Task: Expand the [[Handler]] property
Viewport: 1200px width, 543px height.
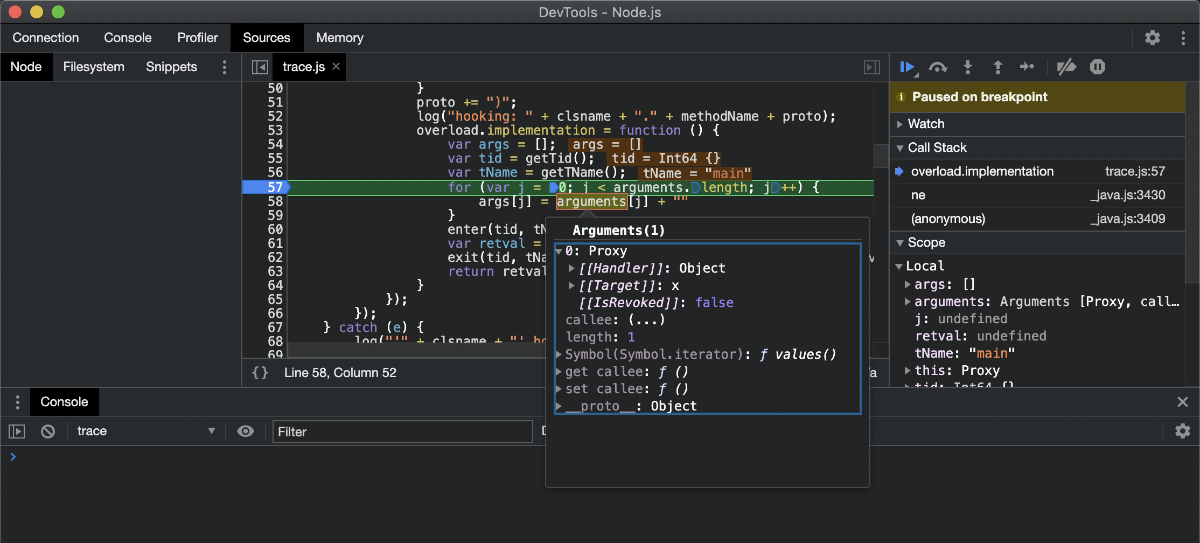Action: click(572, 268)
